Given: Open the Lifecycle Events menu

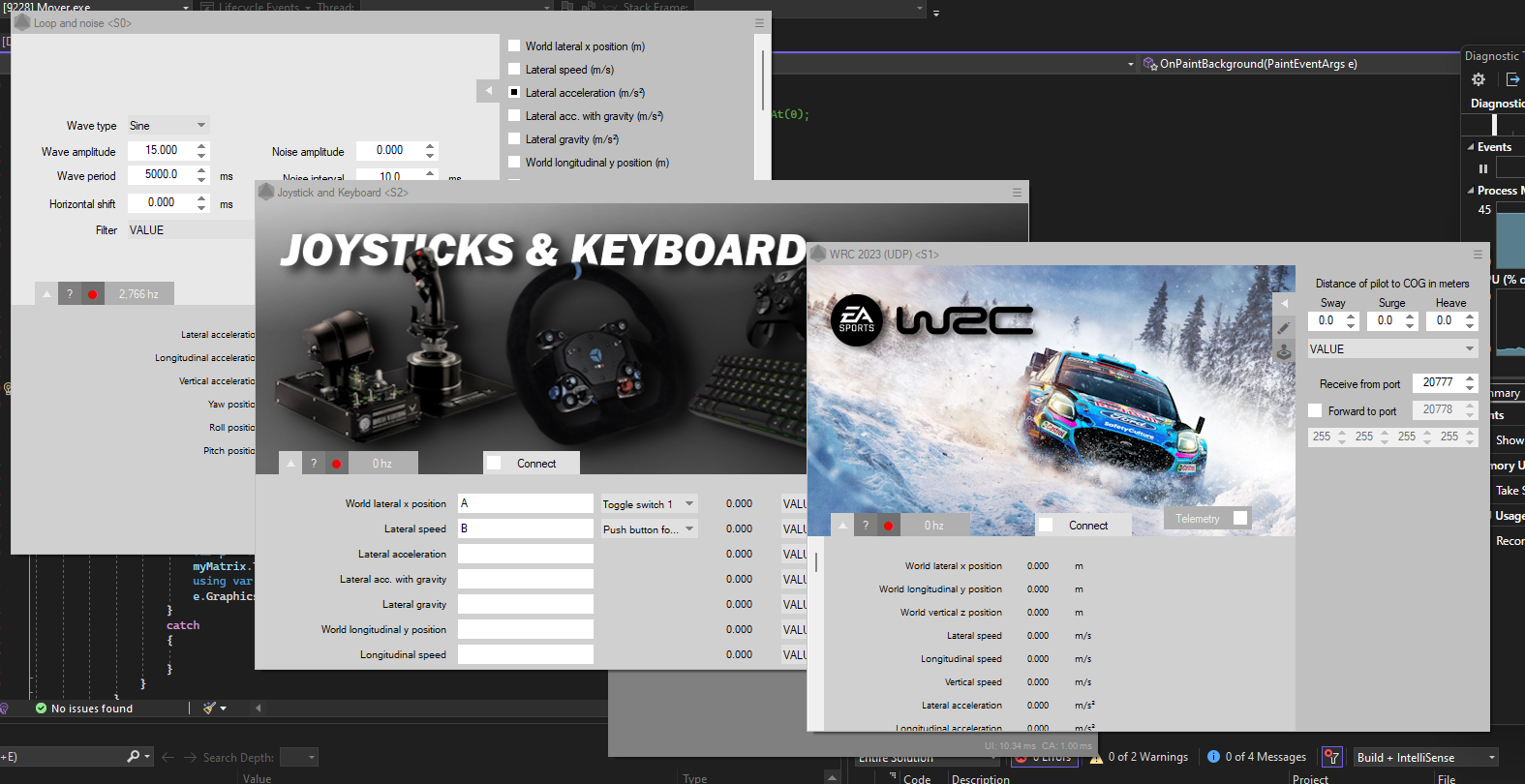Looking at the screenshot, I should click(x=256, y=7).
